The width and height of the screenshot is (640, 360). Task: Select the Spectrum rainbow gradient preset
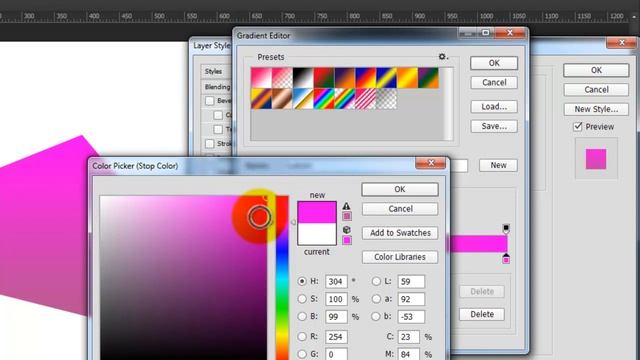coord(324,99)
